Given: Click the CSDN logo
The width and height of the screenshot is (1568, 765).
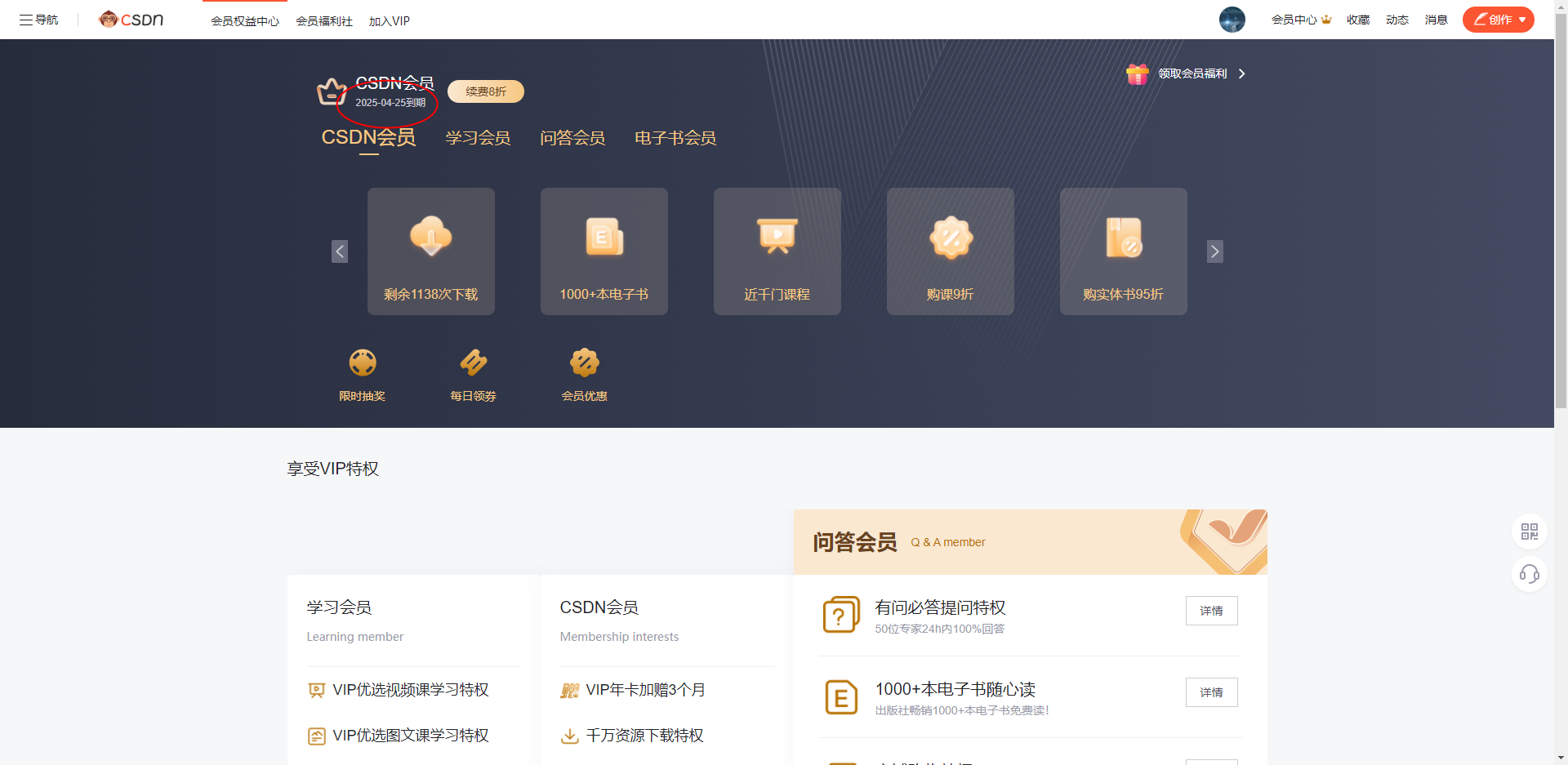Looking at the screenshot, I should [131, 20].
